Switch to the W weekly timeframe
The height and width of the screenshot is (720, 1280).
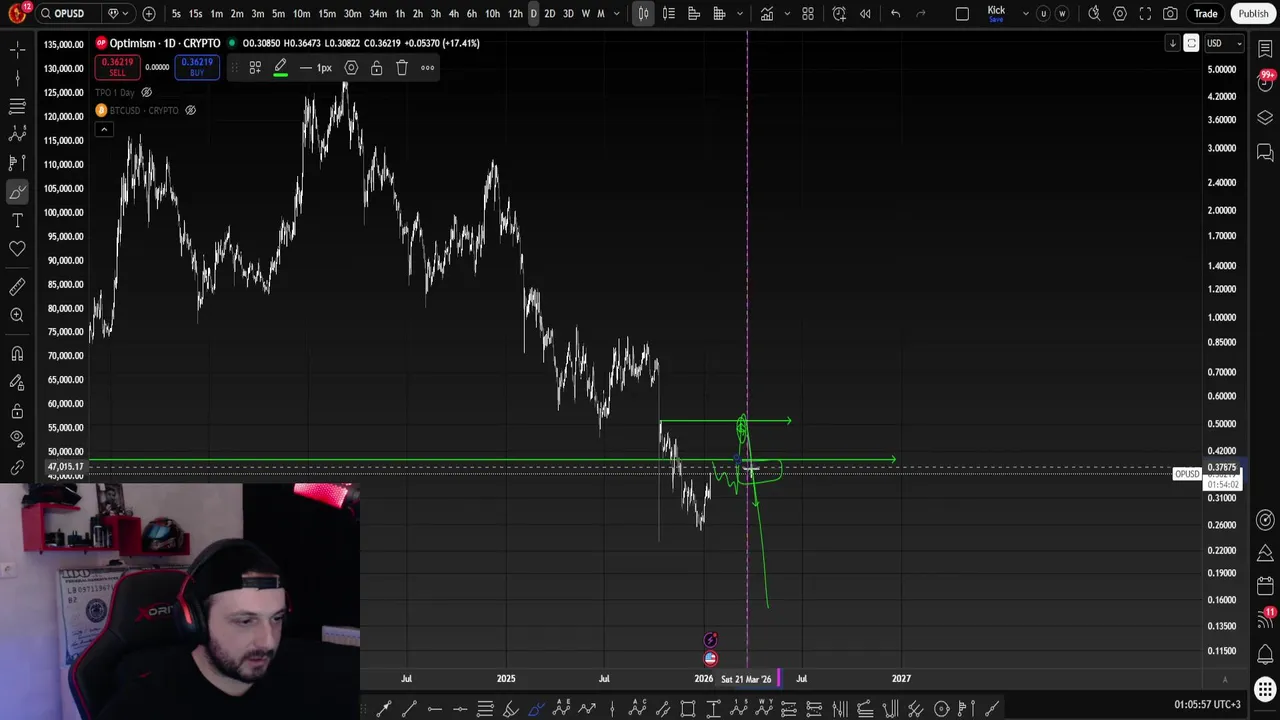[x=585, y=13]
